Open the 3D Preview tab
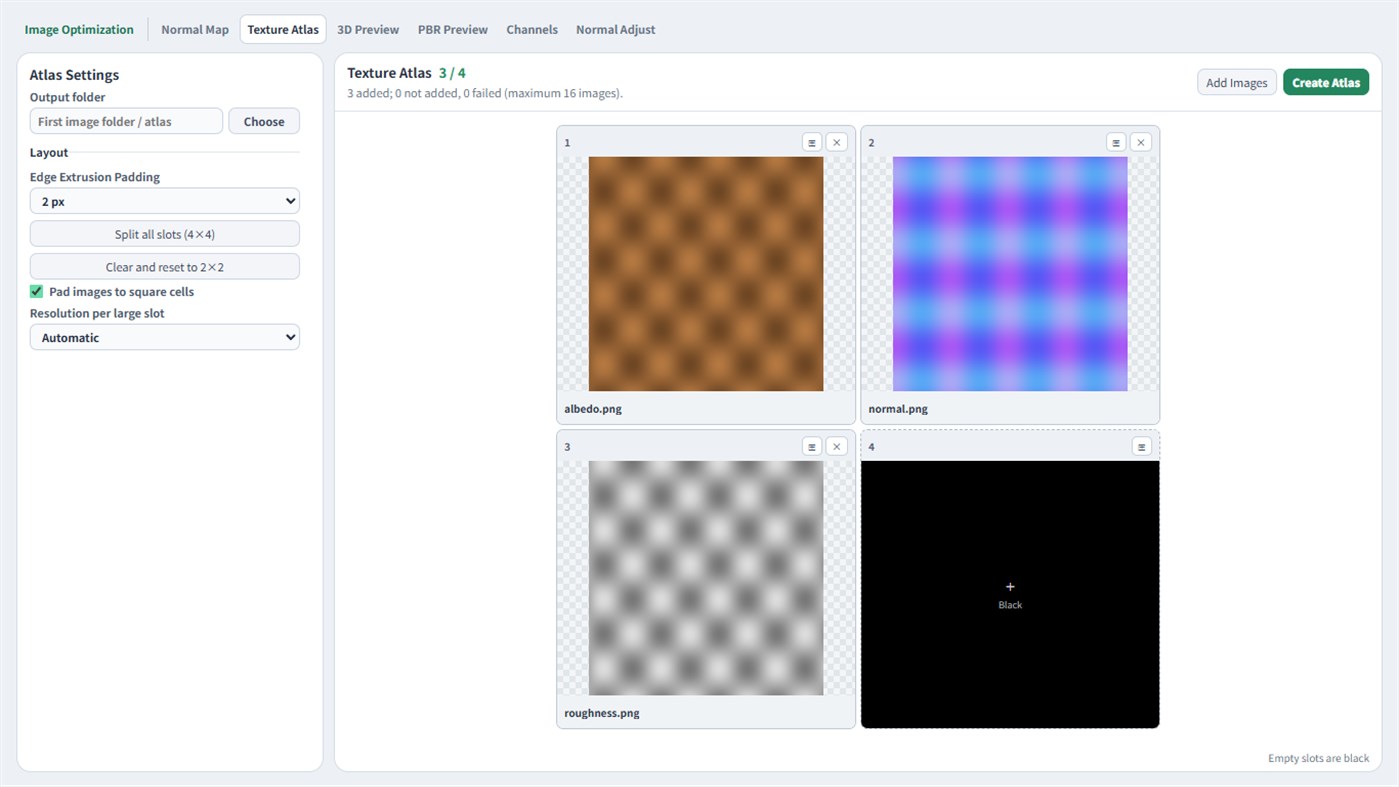The height and width of the screenshot is (787, 1399). coord(368,29)
